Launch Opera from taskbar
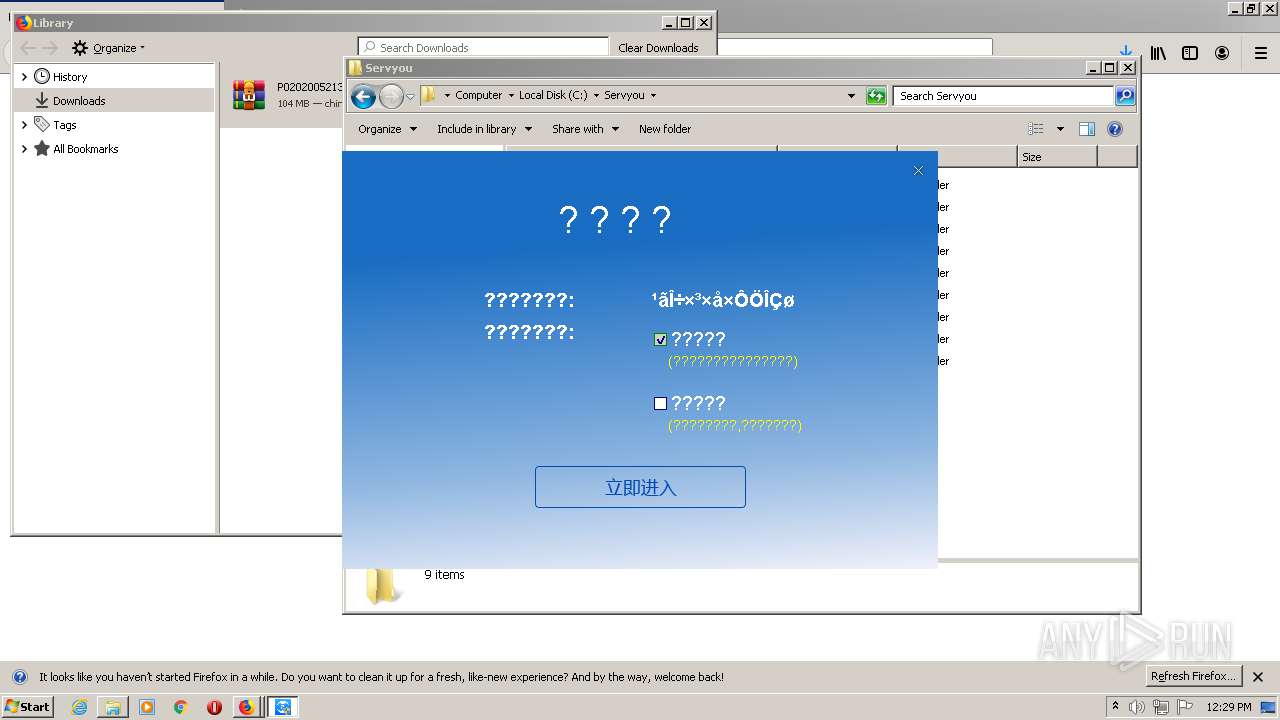The height and width of the screenshot is (720, 1280). tap(214, 707)
